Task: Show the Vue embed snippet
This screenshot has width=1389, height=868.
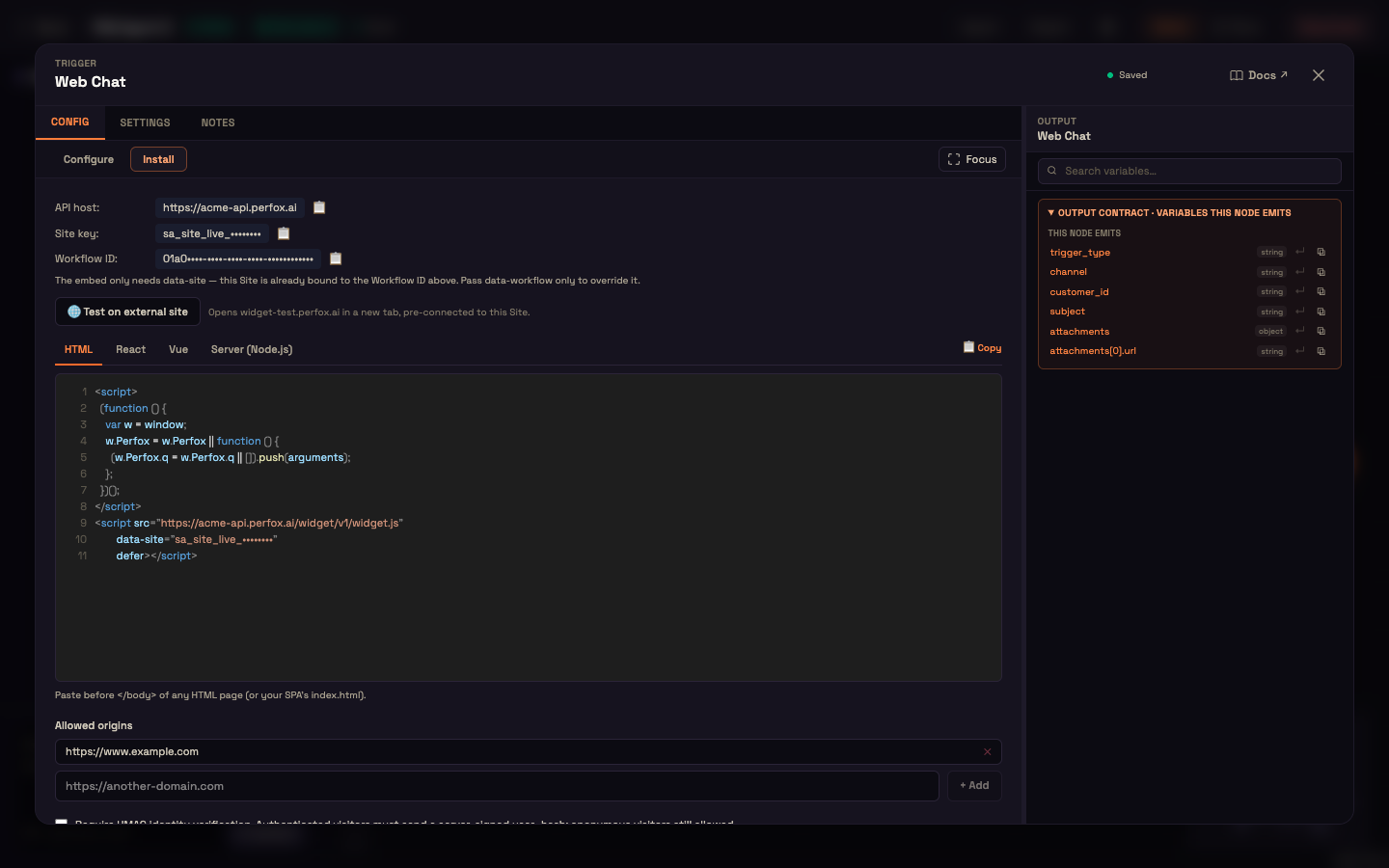Action: pos(178,349)
